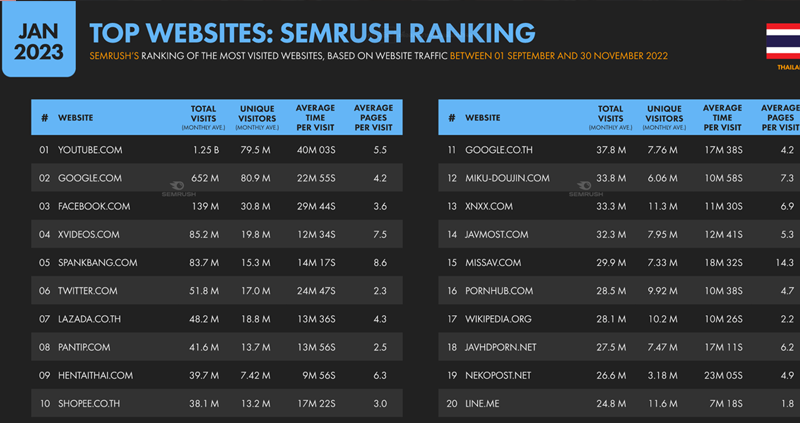Click the 11.6 M unique visitors value

[663, 404]
